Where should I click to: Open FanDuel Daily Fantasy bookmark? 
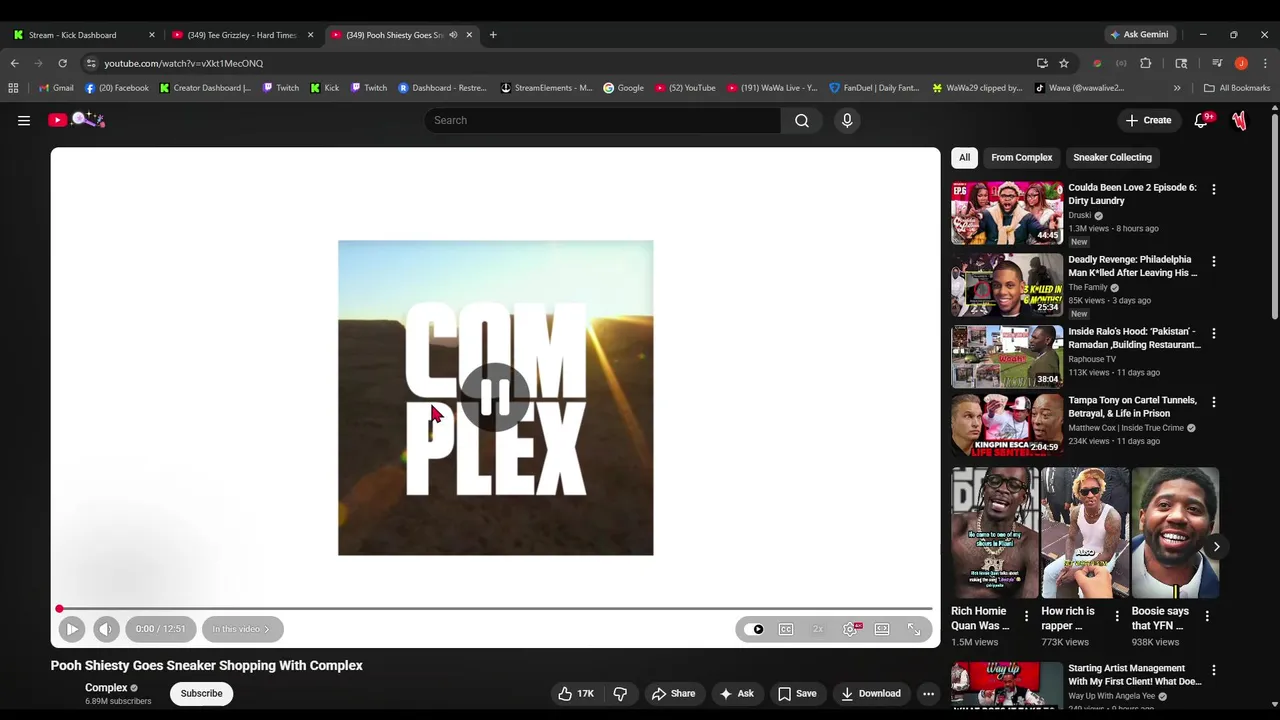(x=875, y=88)
